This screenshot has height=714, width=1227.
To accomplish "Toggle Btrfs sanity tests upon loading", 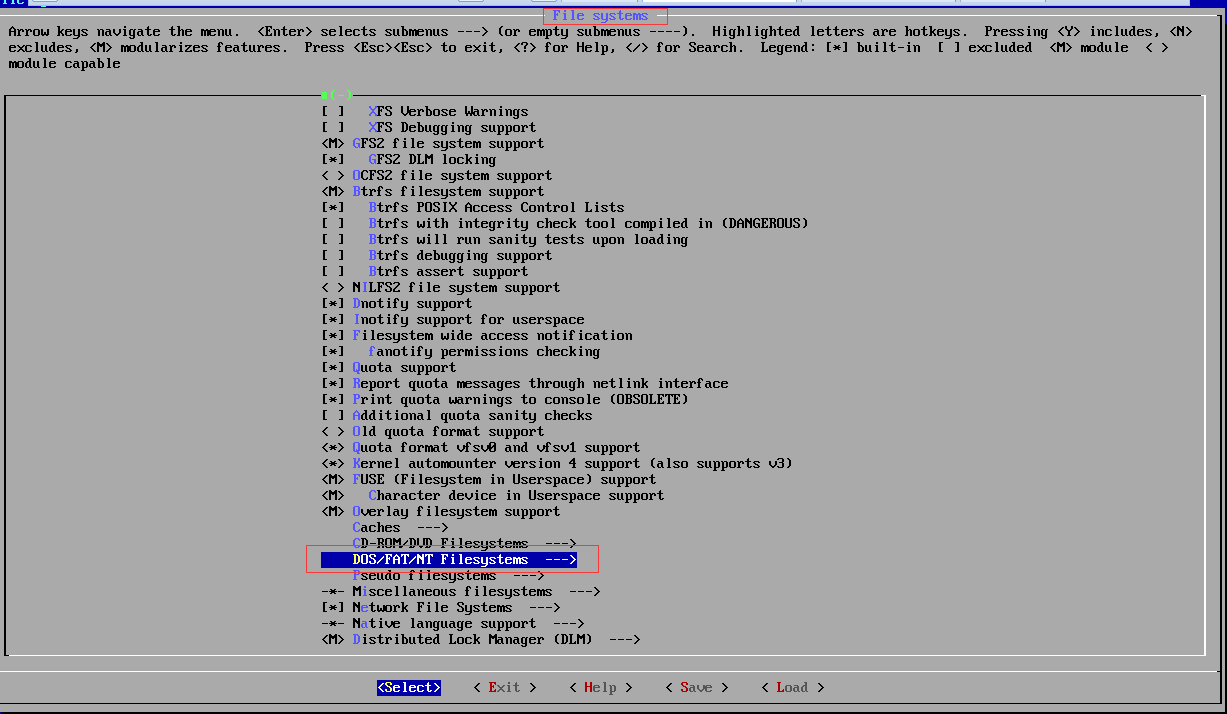I will point(505,239).
